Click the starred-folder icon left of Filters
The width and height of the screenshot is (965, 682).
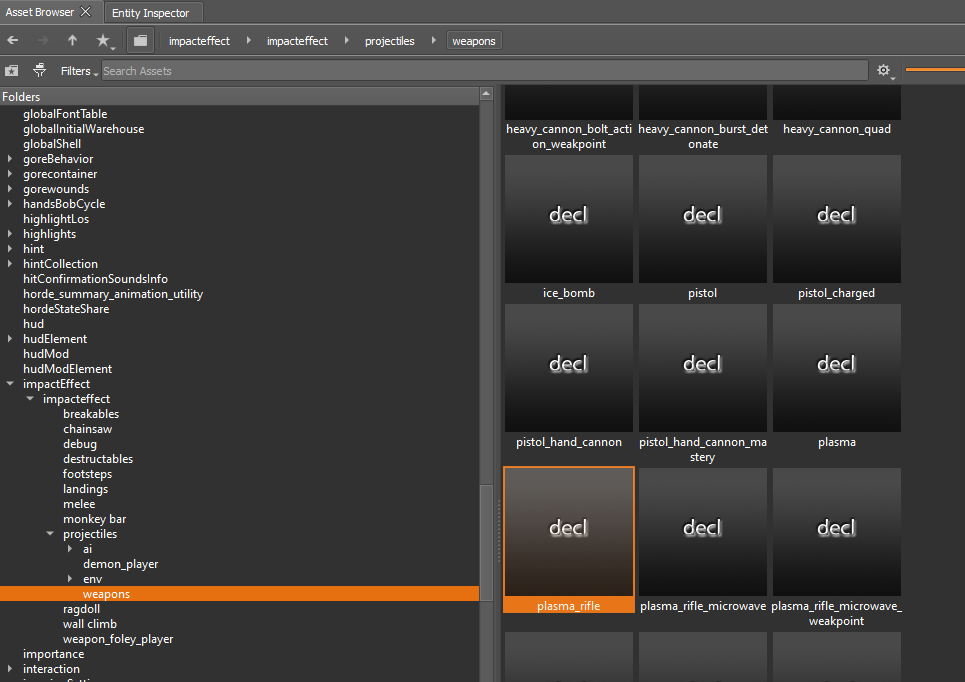[x=12, y=71]
